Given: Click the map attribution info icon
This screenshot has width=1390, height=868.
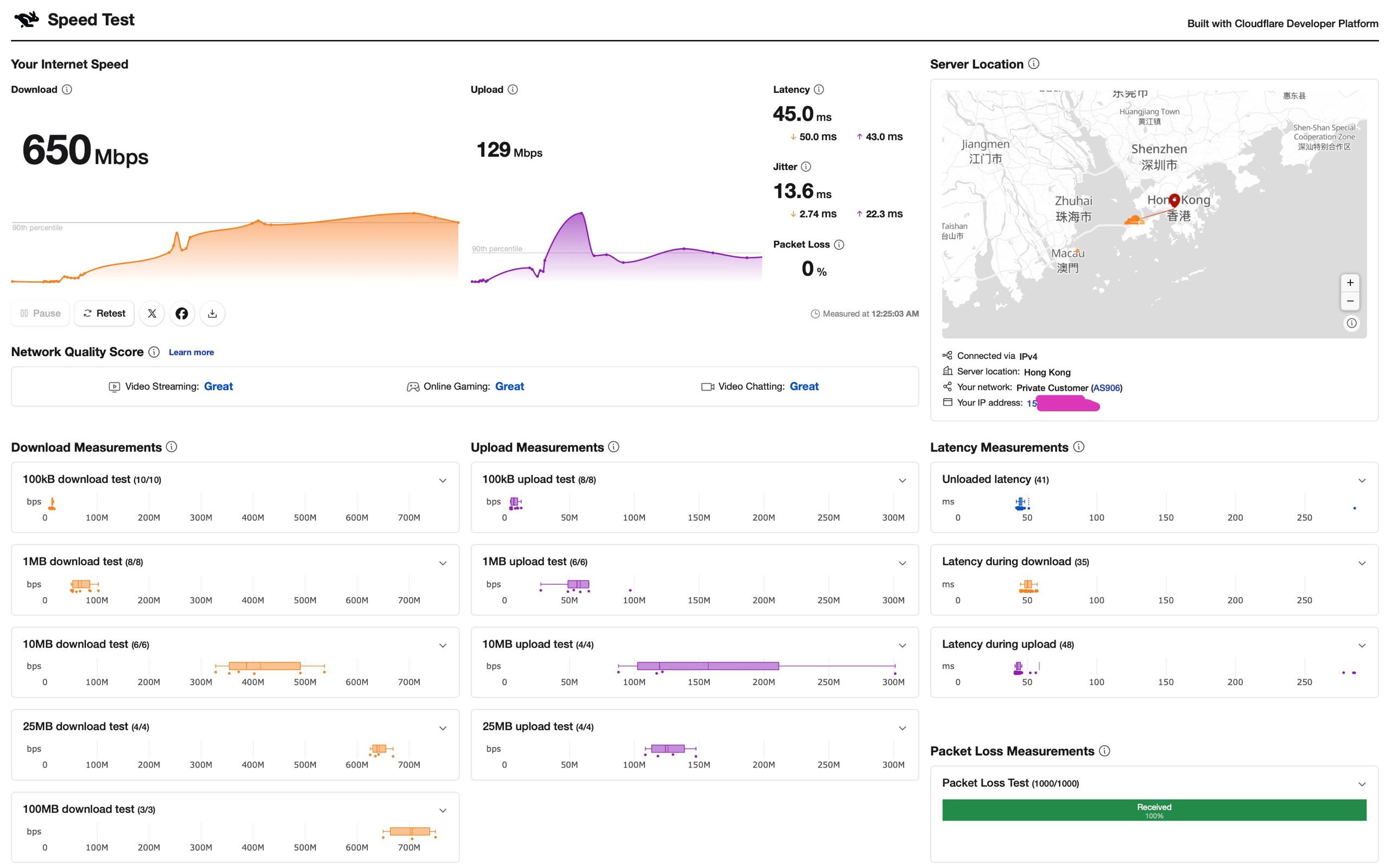Looking at the screenshot, I should (x=1351, y=323).
